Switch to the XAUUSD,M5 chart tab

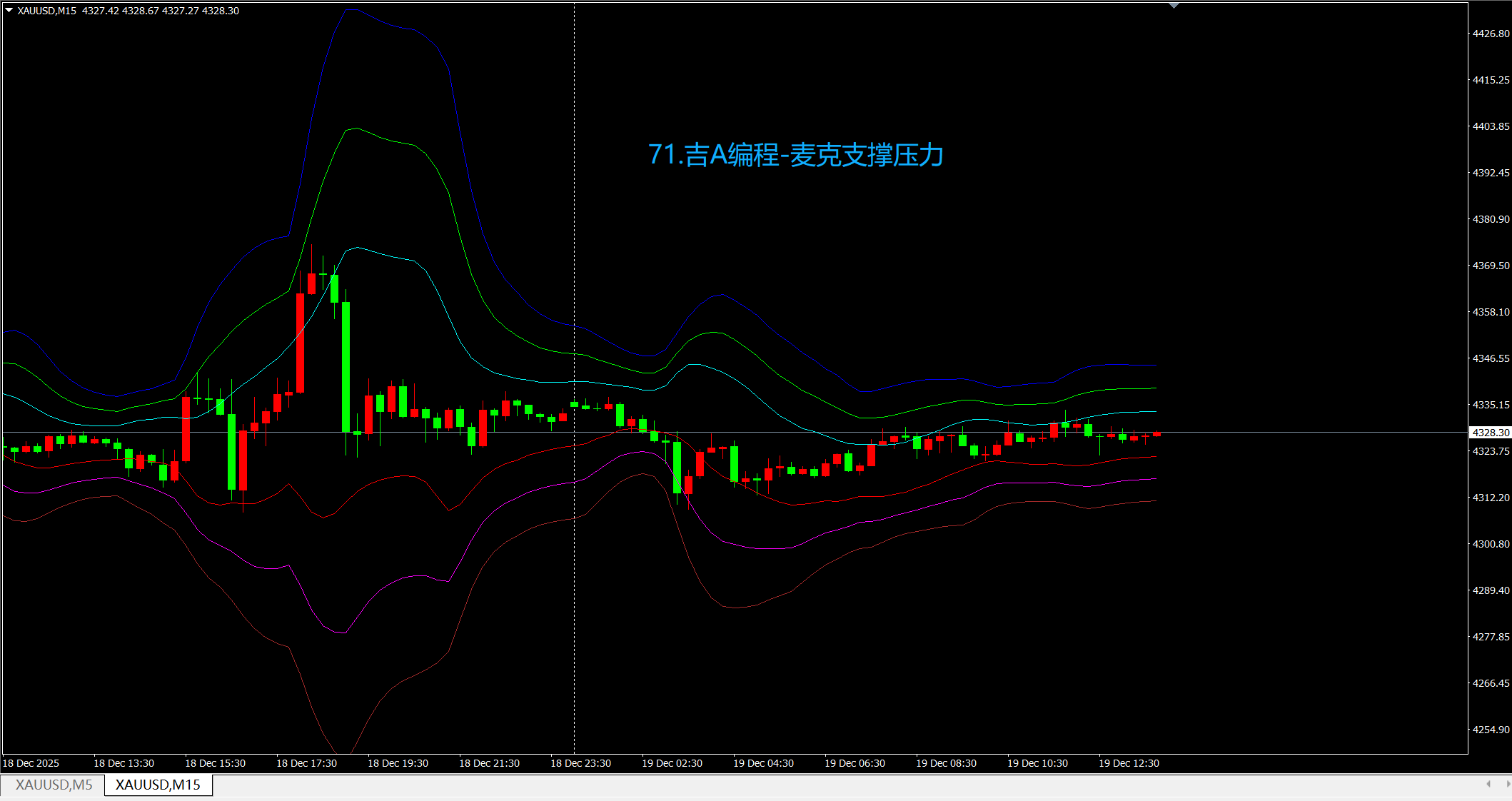54,785
